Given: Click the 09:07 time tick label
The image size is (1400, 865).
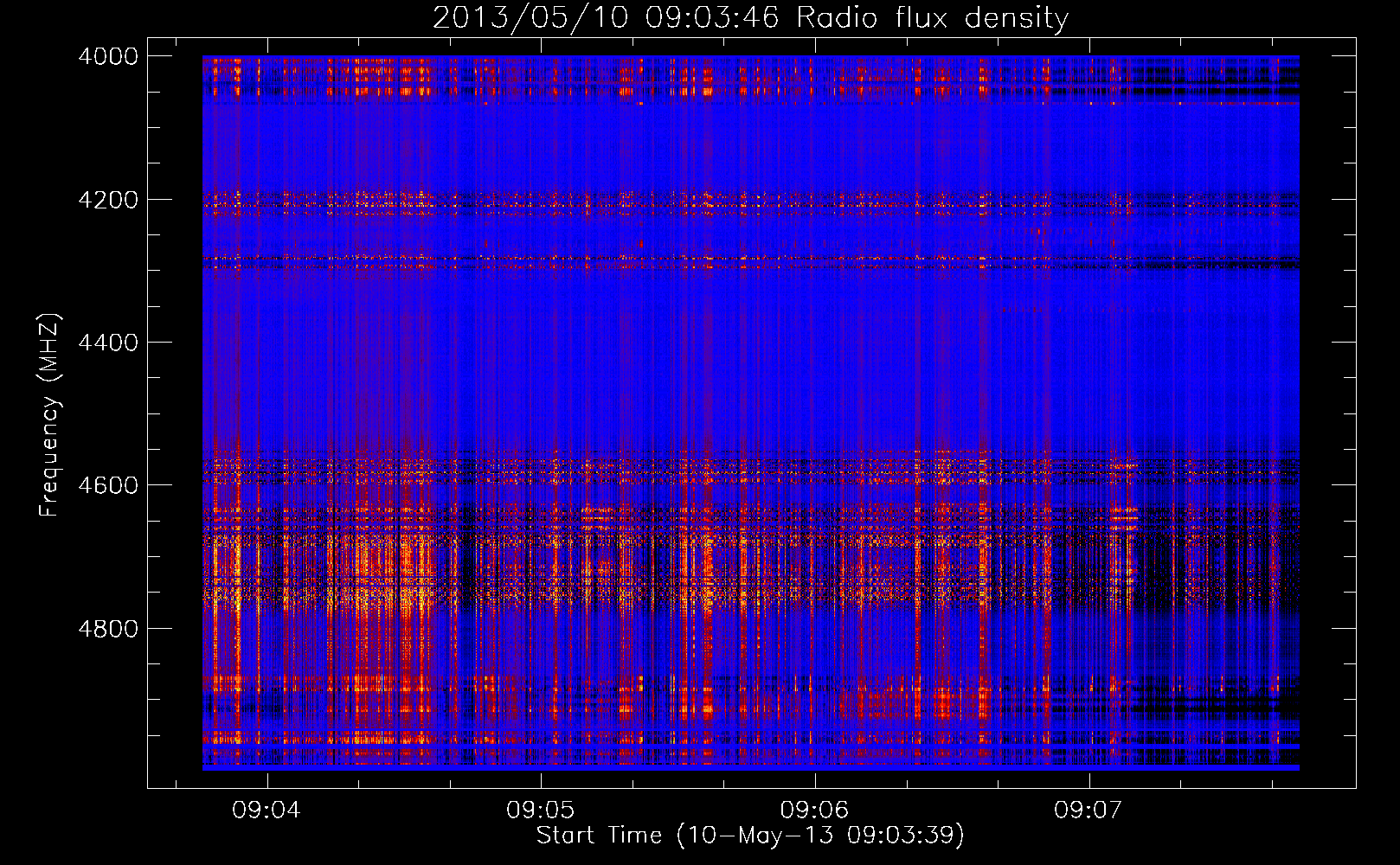Looking at the screenshot, I should click(x=1088, y=810).
